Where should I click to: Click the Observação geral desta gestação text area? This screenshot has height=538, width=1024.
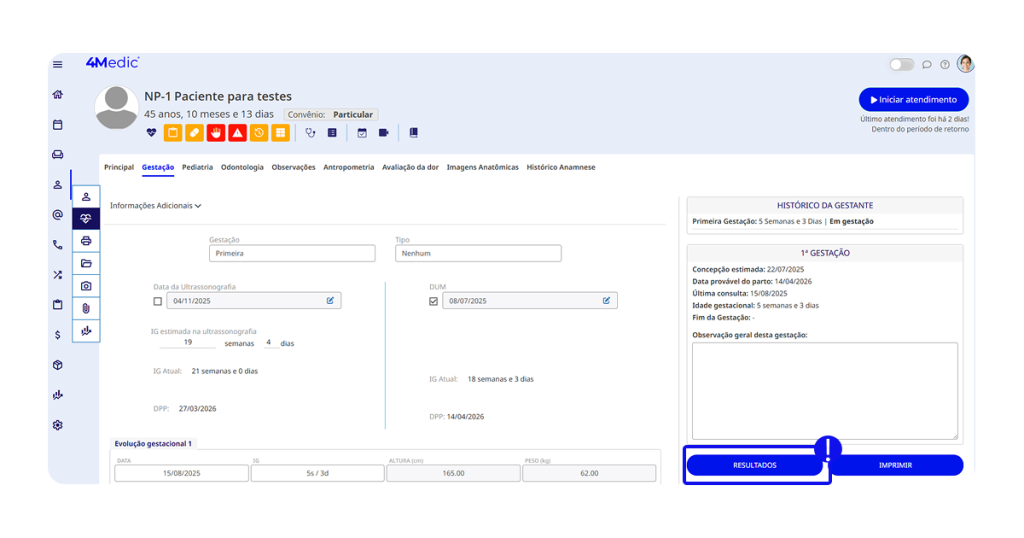coord(824,390)
